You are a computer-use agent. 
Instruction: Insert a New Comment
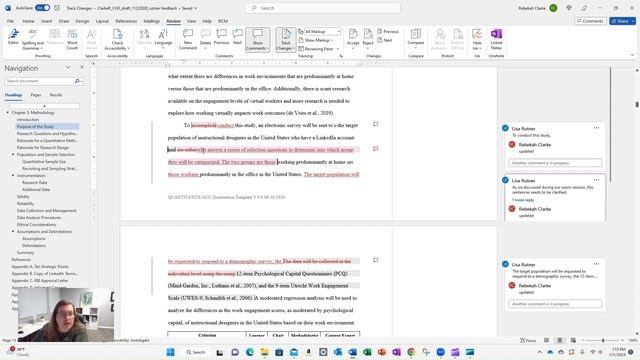188,40
